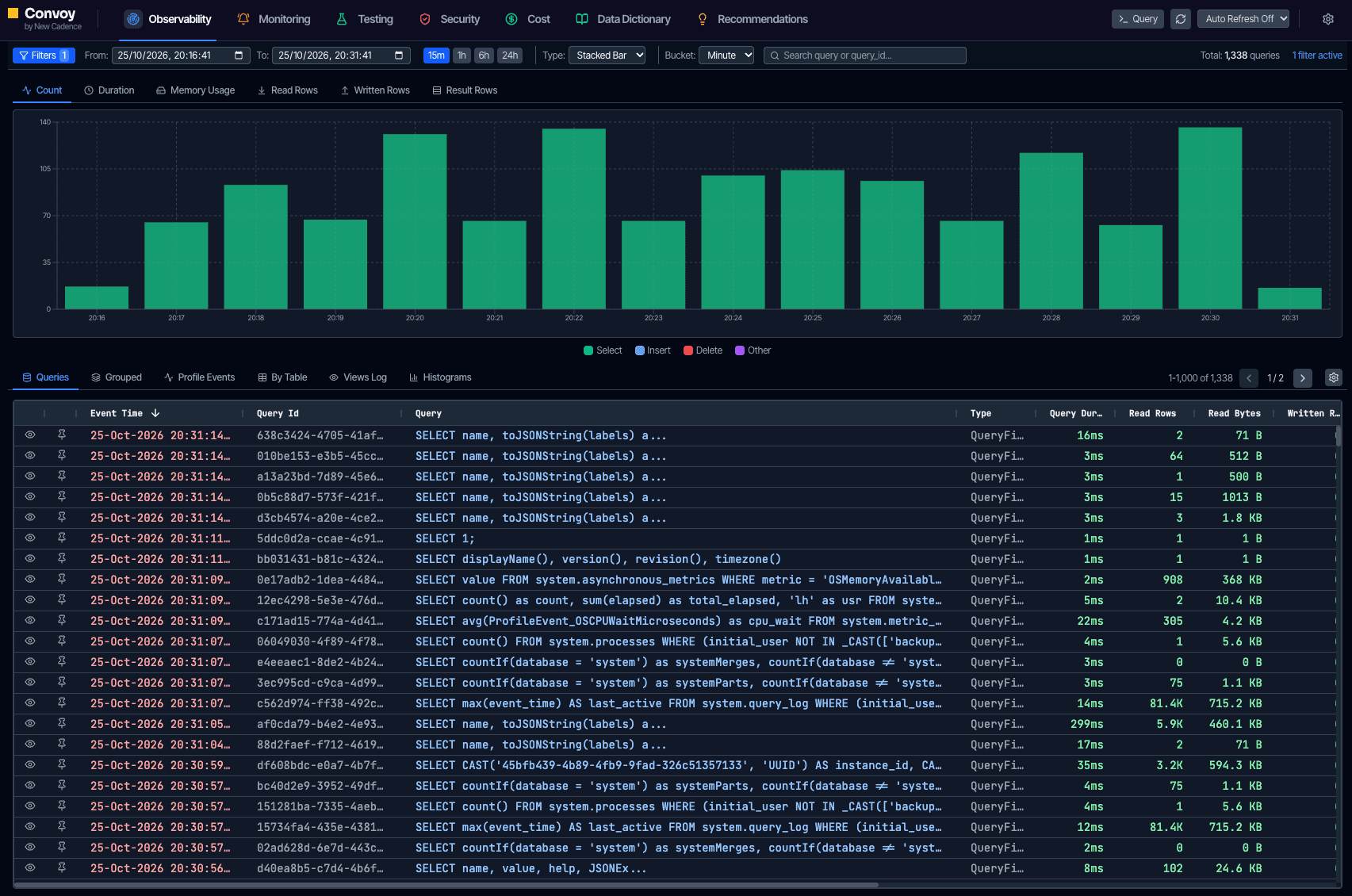View details for query a13a23bd-7d89-45e6
1352x896 pixels.
[30, 476]
